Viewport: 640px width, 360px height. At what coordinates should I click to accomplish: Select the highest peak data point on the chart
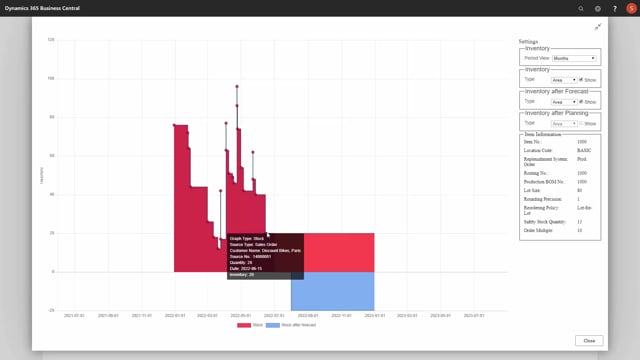237,87
